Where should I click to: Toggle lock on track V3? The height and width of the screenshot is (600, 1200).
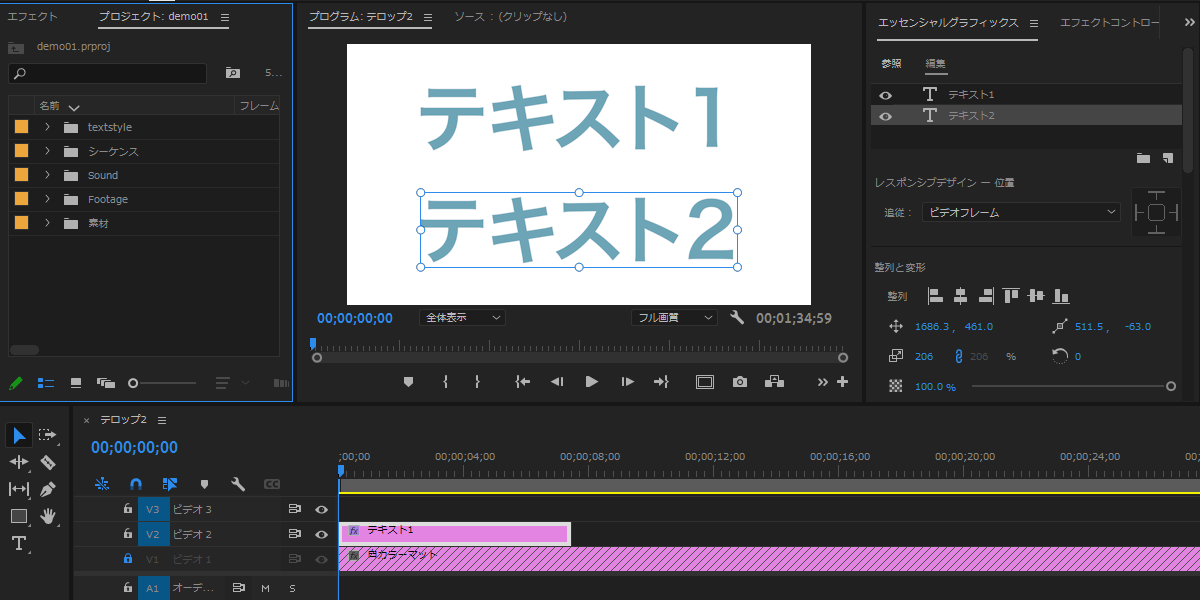pos(127,509)
